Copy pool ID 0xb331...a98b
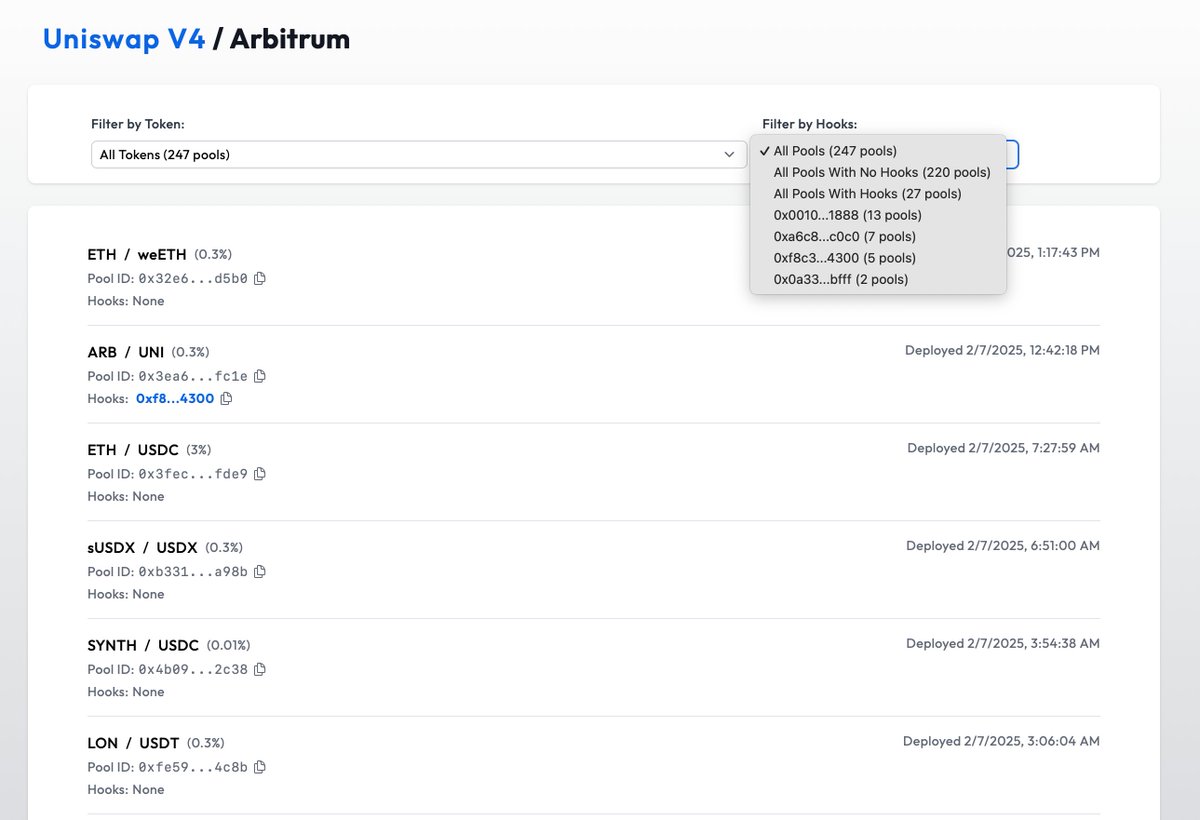This screenshot has height=820, width=1200. (x=260, y=572)
